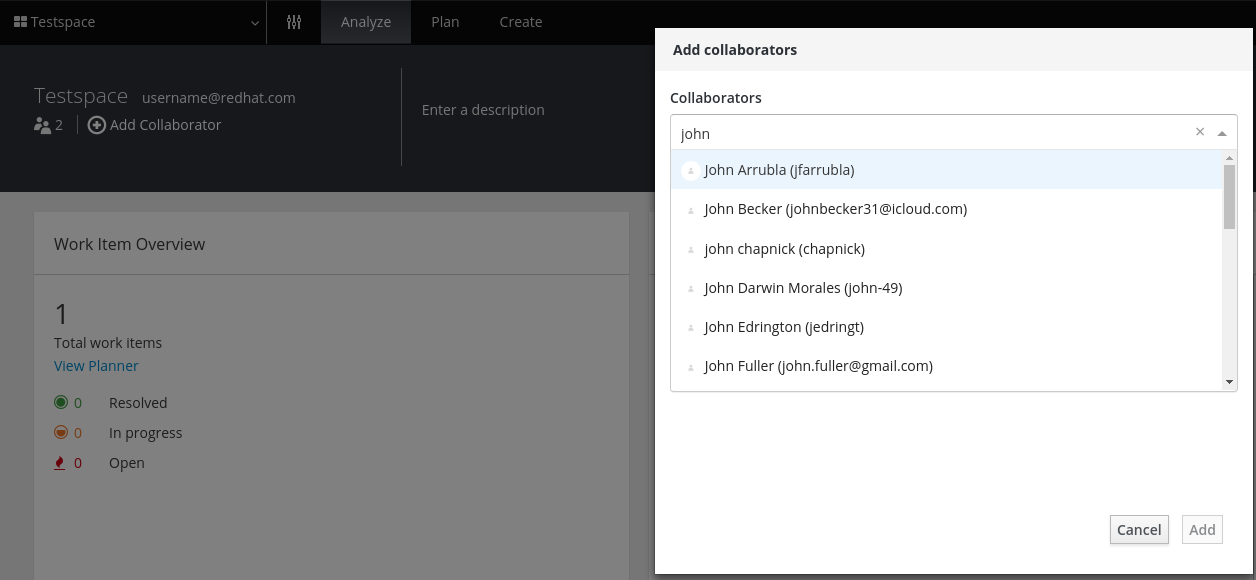Open the Create tab
This screenshot has width=1256, height=580.
(520, 21)
